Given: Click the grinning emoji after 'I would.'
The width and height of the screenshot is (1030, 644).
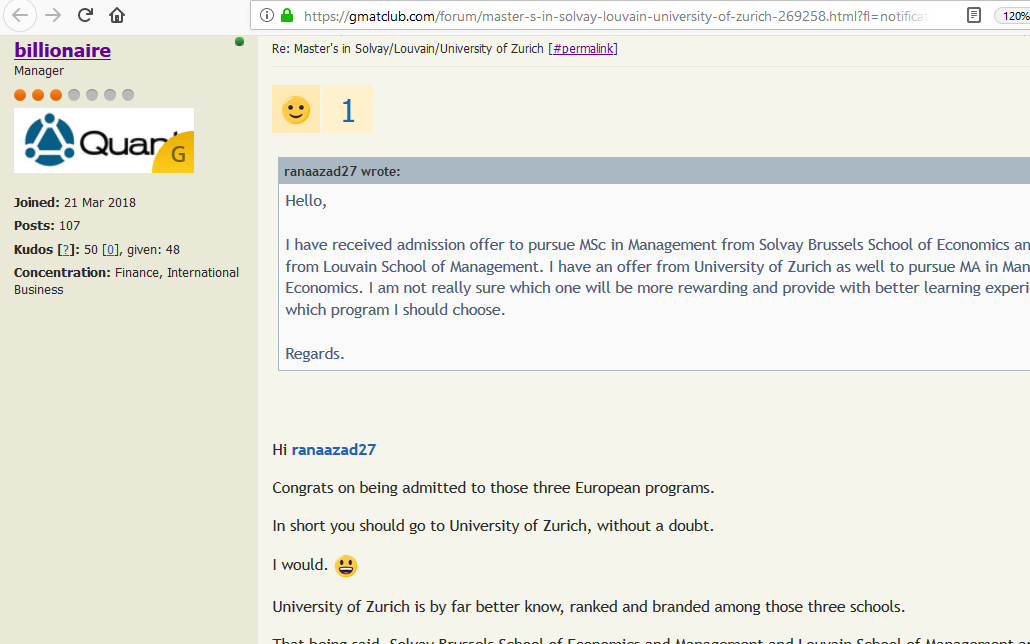Looking at the screenshot, I should pyautogui.click(x=346, y=566).
